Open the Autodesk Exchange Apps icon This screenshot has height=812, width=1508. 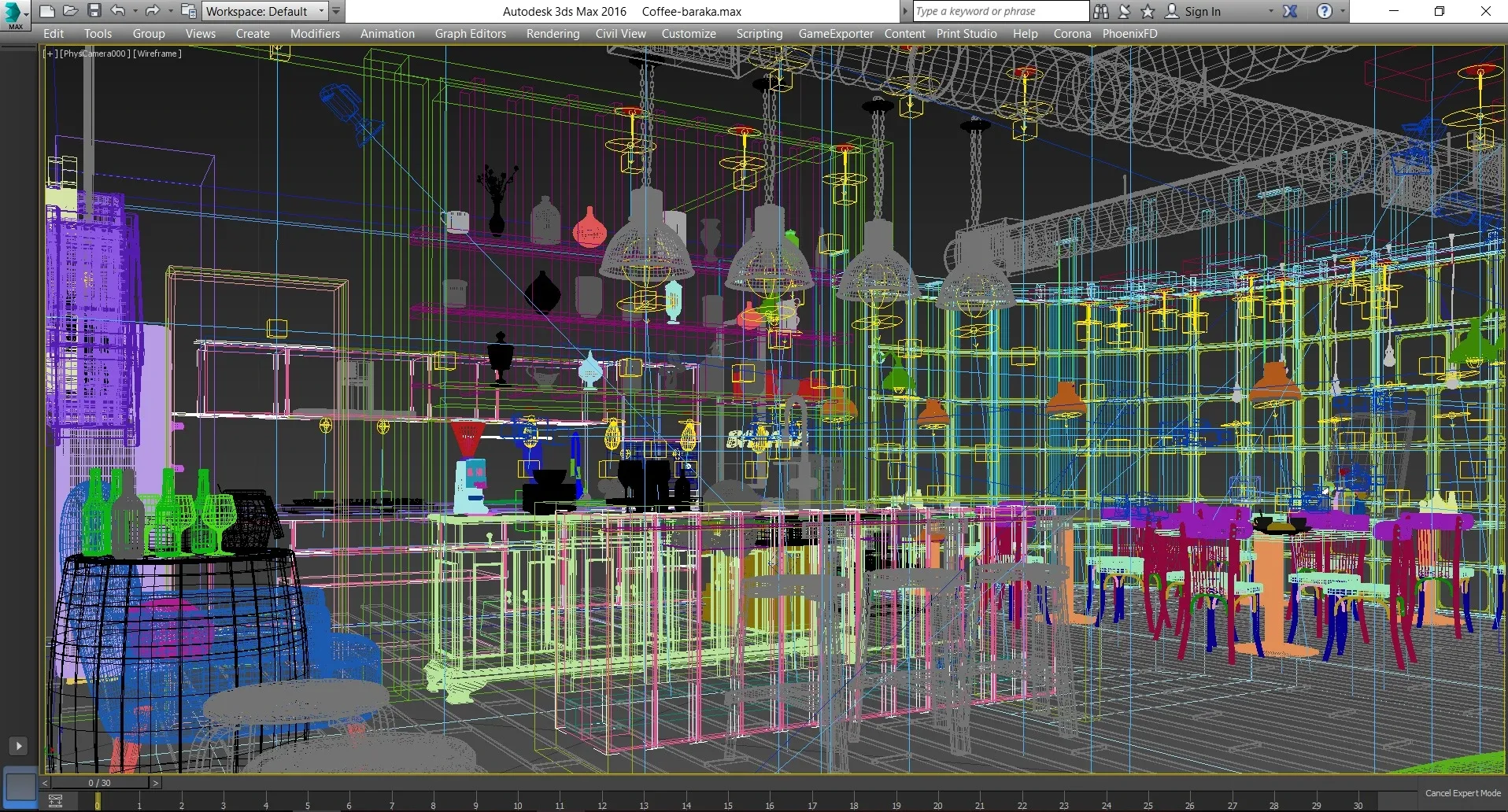pos(1290,11)
